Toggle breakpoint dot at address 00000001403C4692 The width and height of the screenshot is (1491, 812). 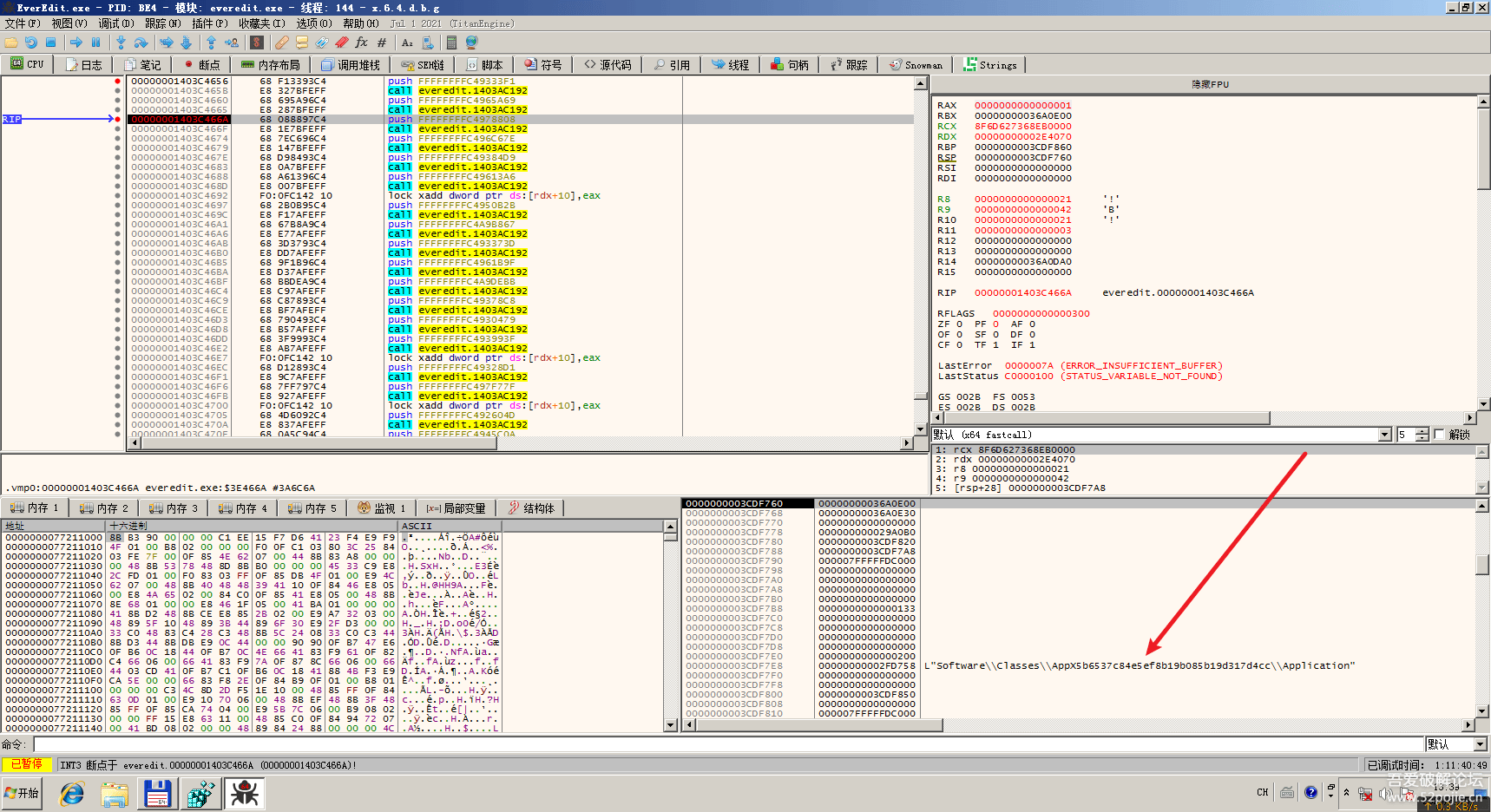click(118, 196)
